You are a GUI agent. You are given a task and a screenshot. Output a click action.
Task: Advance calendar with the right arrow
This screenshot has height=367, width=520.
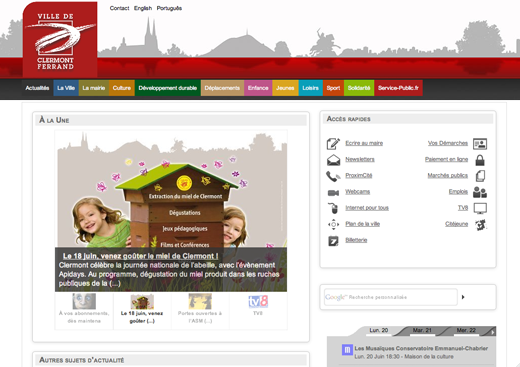(493, 331)
